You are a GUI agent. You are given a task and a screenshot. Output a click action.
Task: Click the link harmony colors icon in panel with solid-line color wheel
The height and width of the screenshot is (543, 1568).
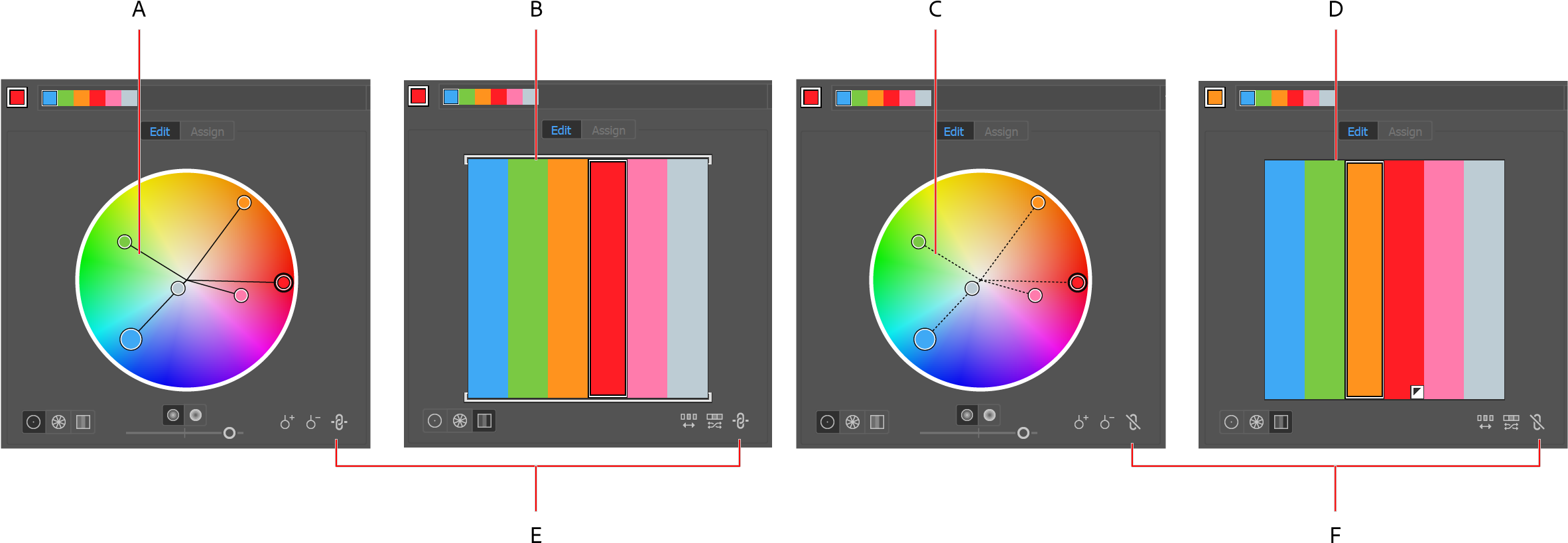339,422
